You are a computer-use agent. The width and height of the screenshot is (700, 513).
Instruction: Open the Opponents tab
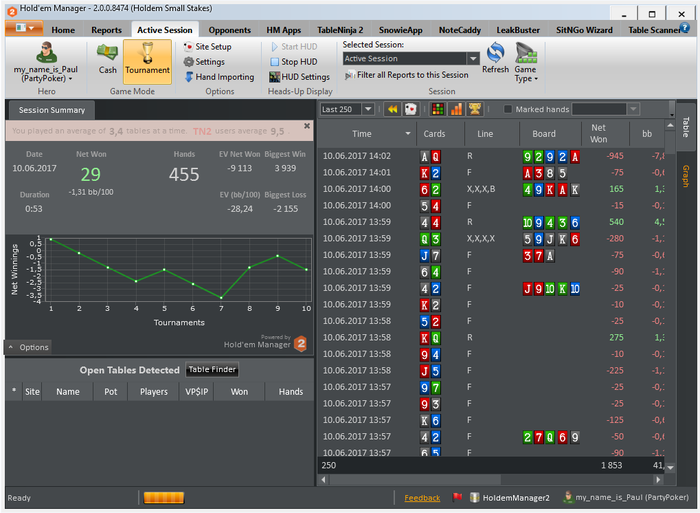[229, 30]
